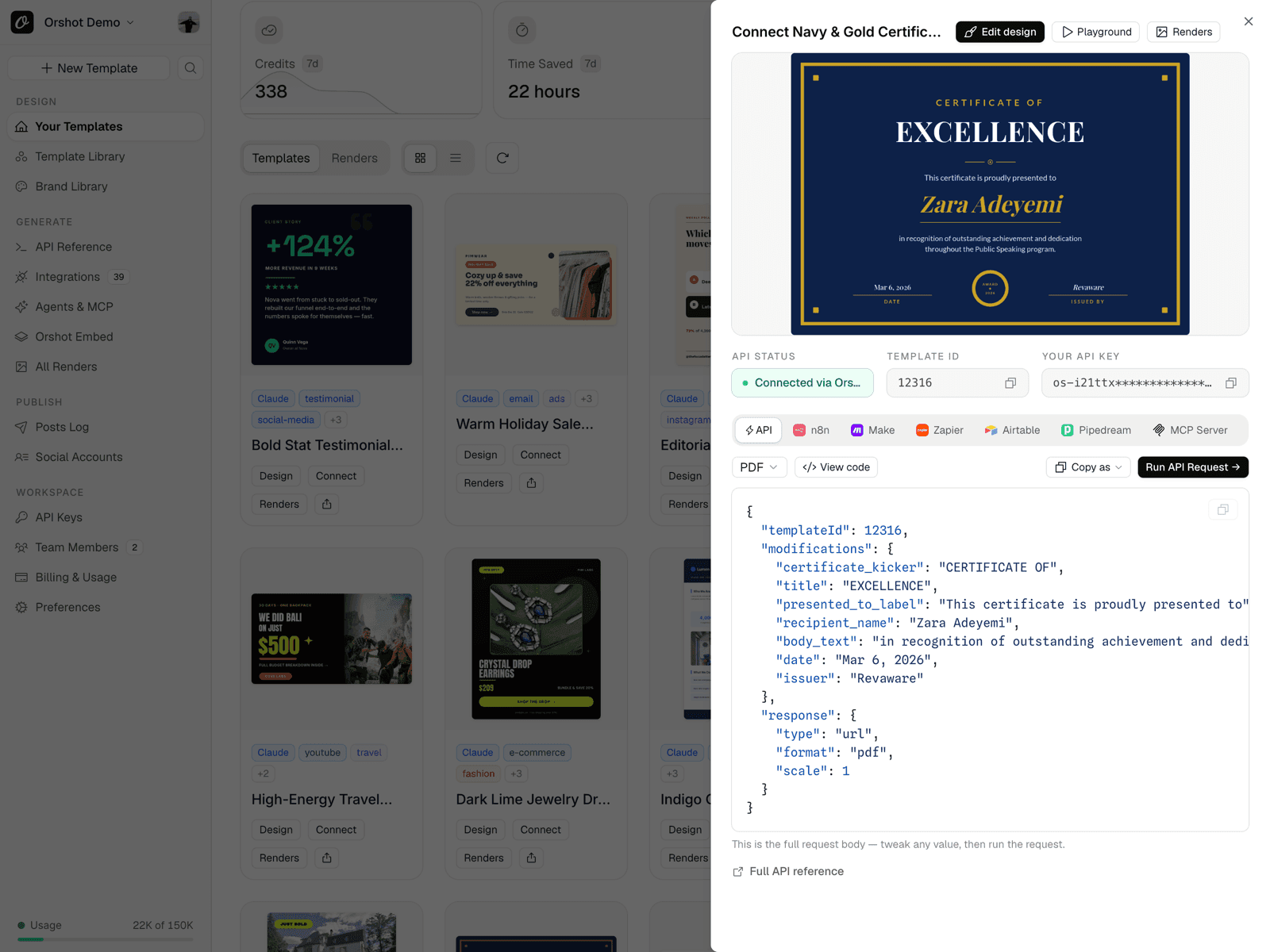Open Posts Log in sidebar
Screen dimensions: 1270x952
(x=106, y=427)
